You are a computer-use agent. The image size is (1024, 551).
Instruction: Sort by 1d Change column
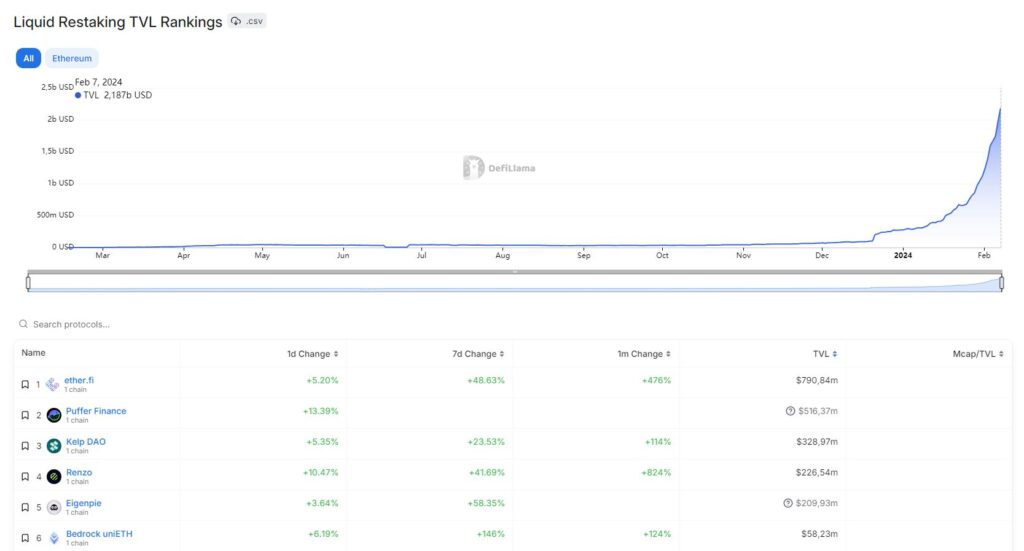click(312, 354)
